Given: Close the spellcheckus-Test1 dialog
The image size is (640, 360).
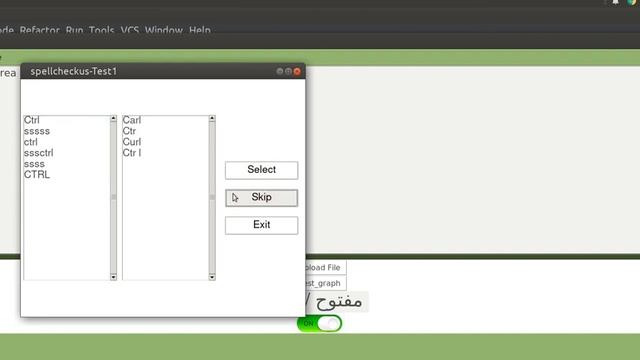Looking at the screenshot, I should click(x=297, y=71).
